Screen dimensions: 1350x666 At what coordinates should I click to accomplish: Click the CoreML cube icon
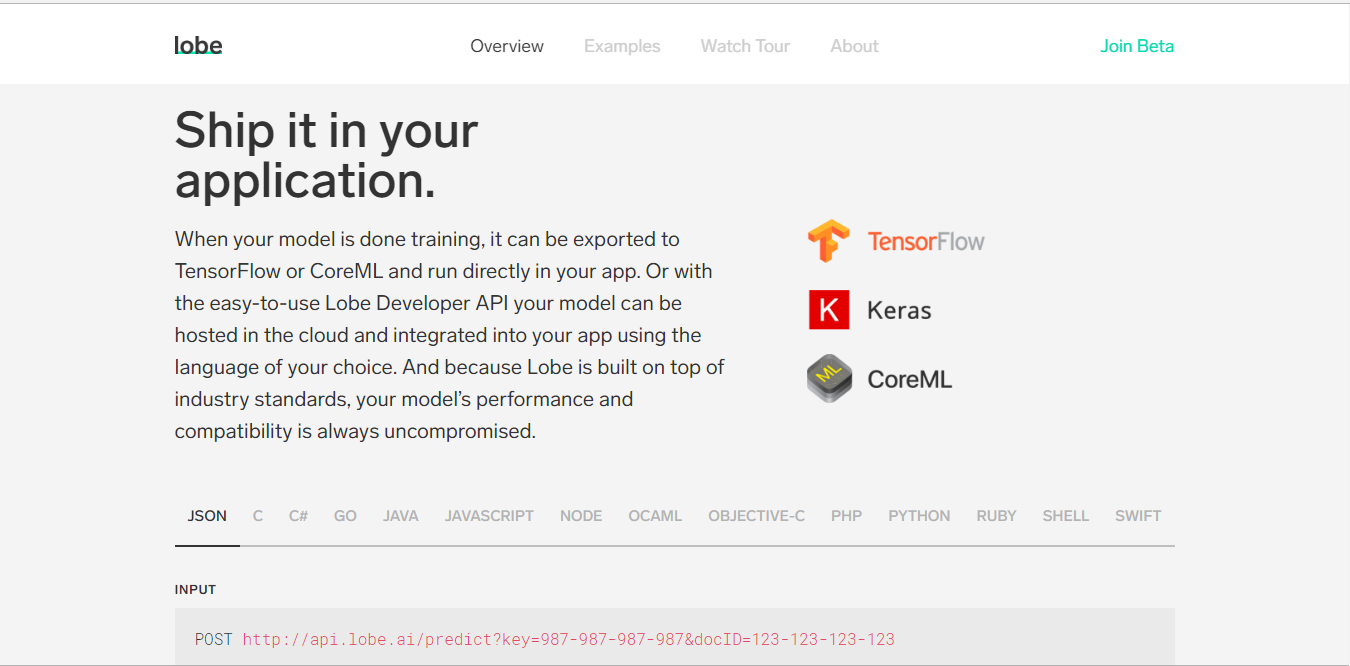point(829,379)
